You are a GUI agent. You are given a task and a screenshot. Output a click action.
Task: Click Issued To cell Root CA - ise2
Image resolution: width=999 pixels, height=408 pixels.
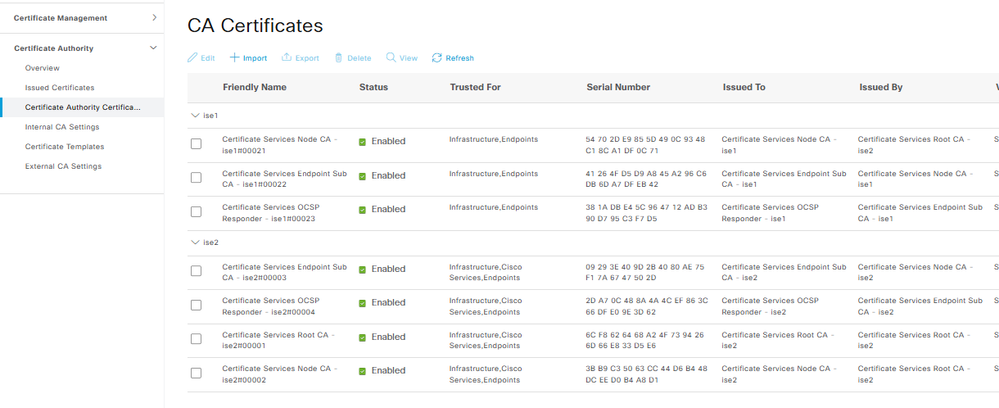pos(776,340)
